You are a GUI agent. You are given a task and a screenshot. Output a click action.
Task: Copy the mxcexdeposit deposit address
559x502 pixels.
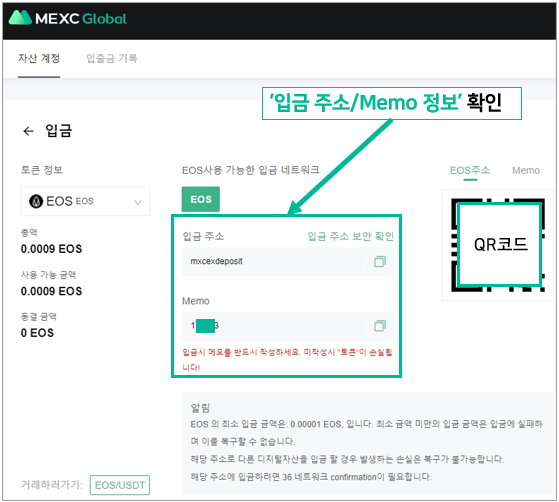380,261
